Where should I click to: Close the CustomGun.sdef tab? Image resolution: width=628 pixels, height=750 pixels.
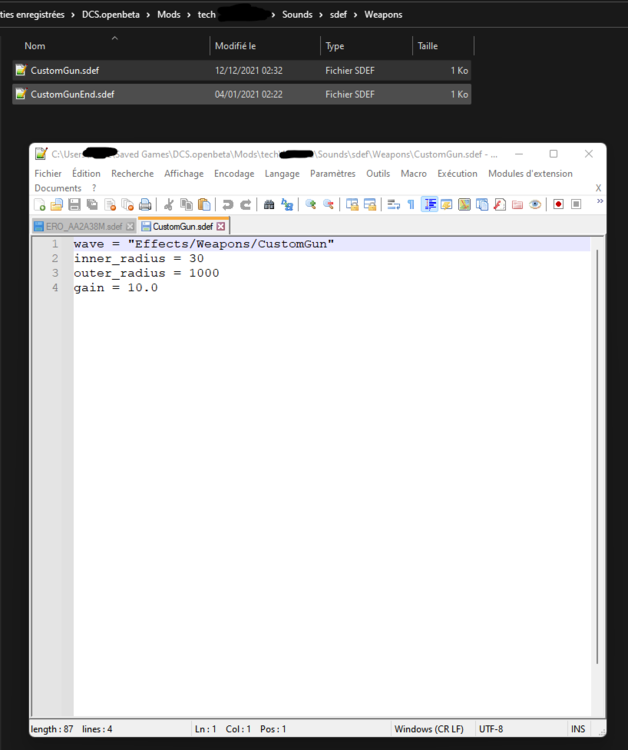(x=220, y=226)
